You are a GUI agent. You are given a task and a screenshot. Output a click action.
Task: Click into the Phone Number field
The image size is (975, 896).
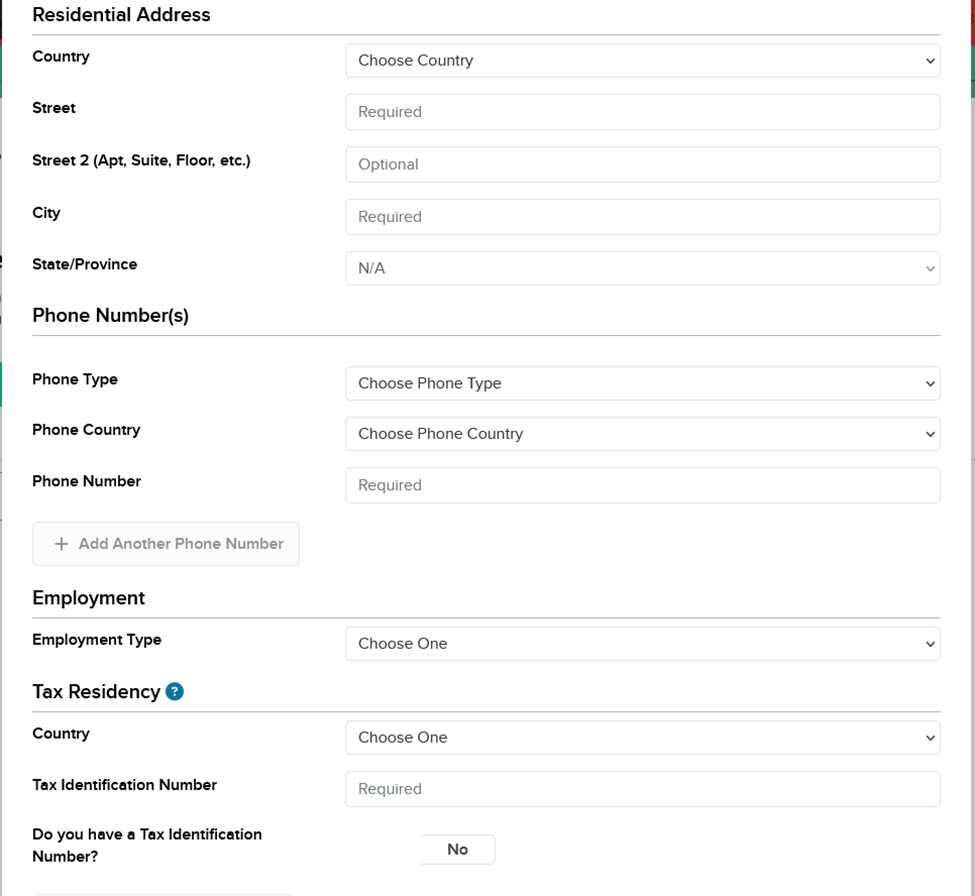pyautogui.click(x=642, y=485)
